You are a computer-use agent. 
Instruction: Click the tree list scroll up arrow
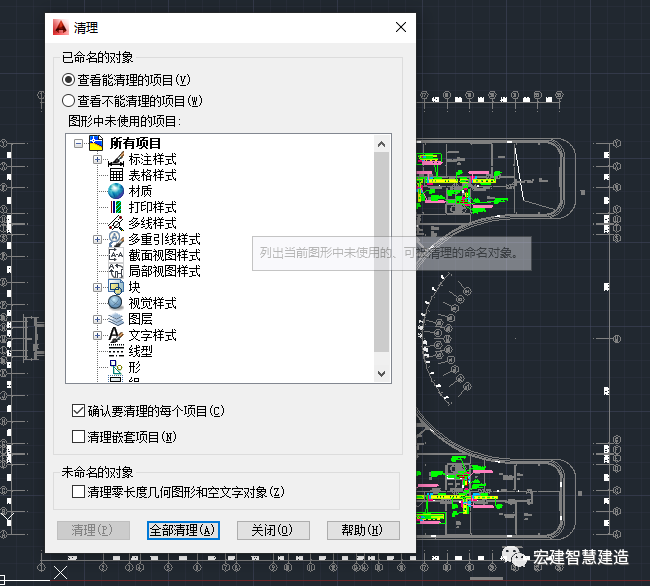click(x=381, y=144)
